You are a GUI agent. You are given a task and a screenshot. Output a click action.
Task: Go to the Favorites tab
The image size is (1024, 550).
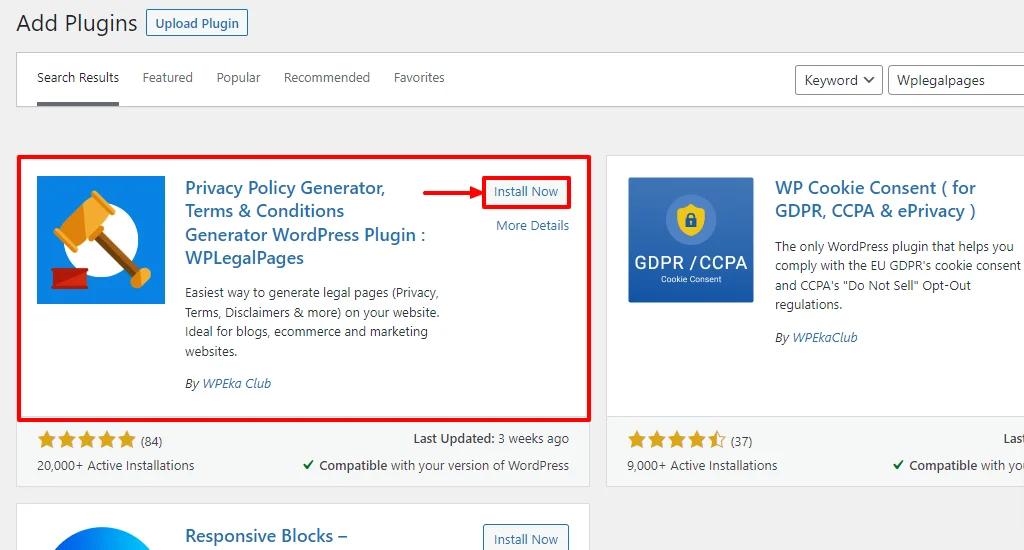(x=419, y=78)
